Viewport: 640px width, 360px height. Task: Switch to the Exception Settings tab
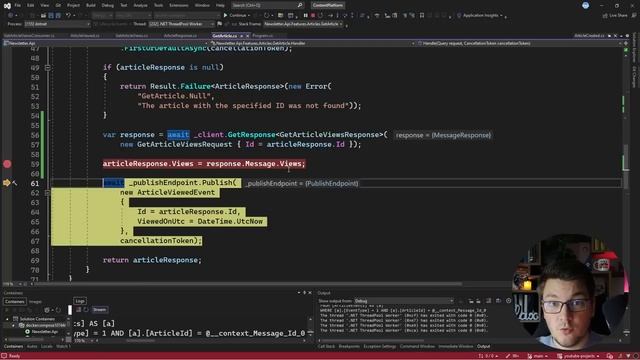pyautogui.click(x=380, y=347)
